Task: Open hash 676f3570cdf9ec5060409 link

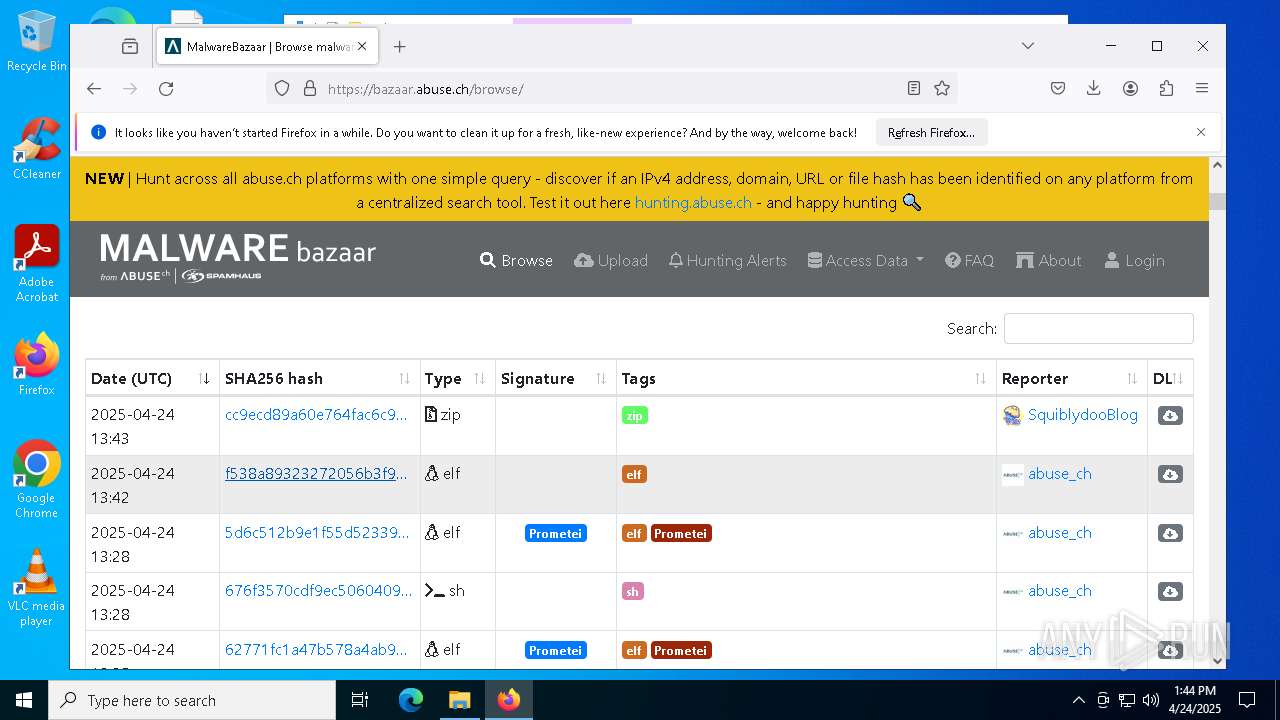Action: (x=318, y=590)
